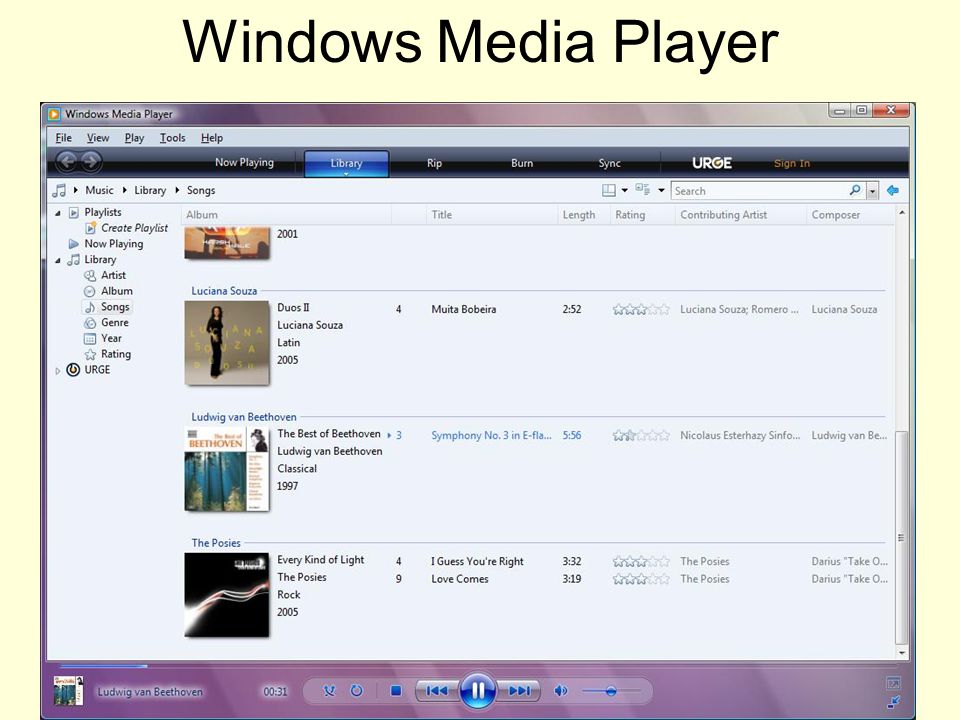
Task: Open the search options dropdown arrow
Action: (x=872, y=191)
